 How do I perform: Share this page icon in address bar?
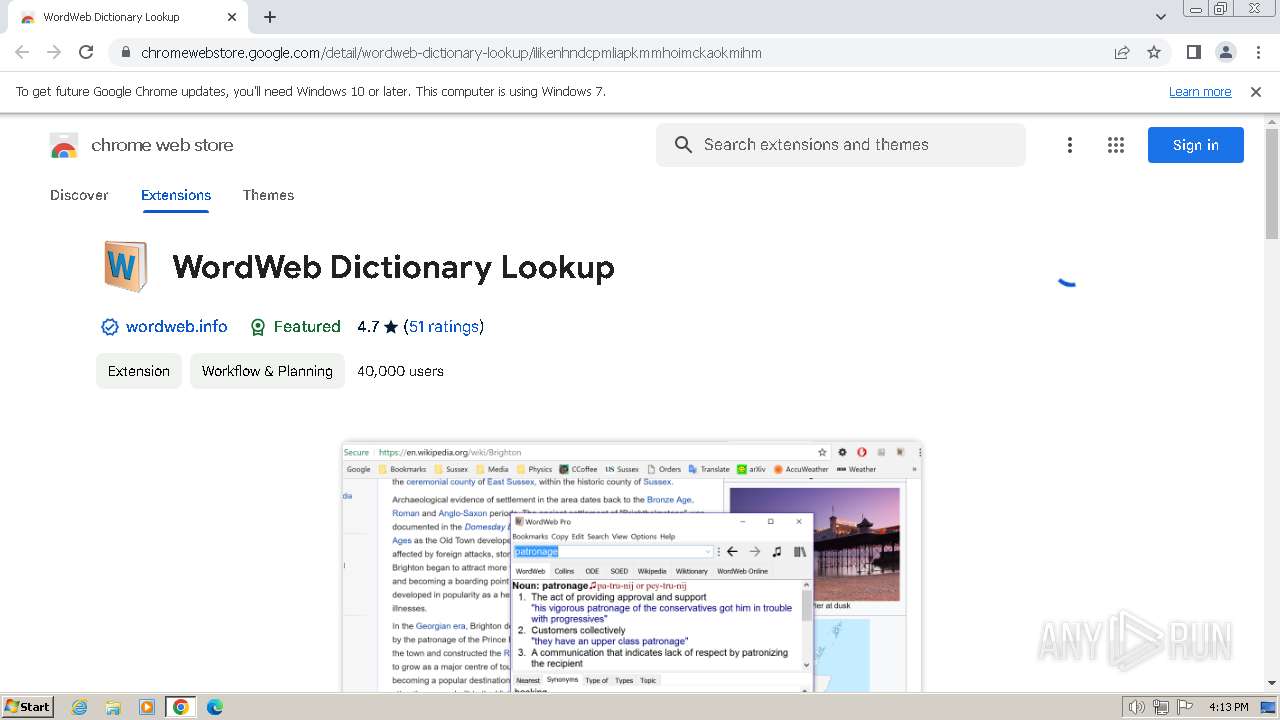(1122, 53)
